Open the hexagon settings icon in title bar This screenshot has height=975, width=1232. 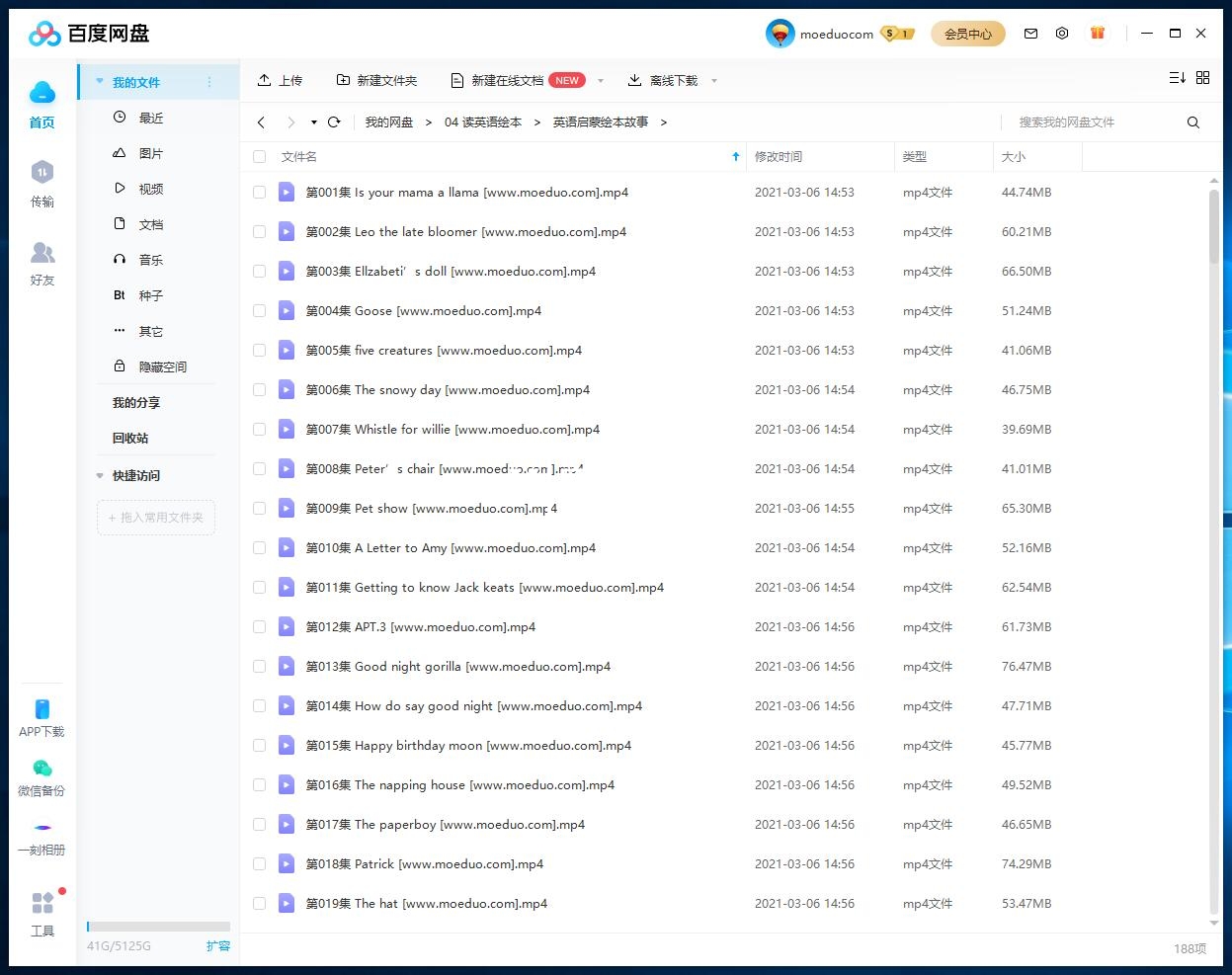click(1062, 34)
